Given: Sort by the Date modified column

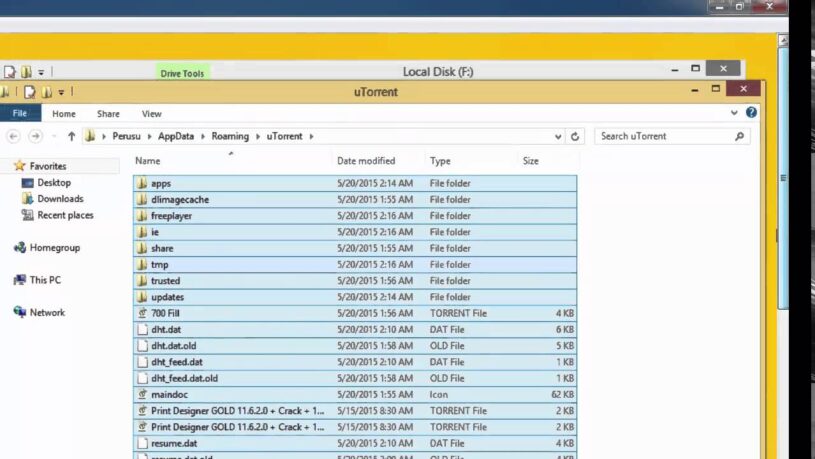Looking at the screenshot, I should click(x=366, y=161).
